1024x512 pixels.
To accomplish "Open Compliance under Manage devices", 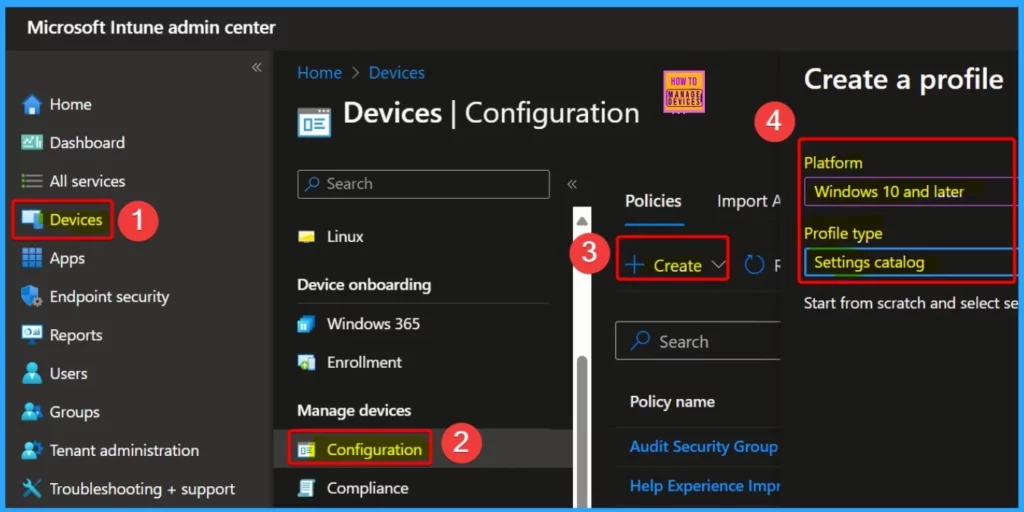I will pos(353,488).
